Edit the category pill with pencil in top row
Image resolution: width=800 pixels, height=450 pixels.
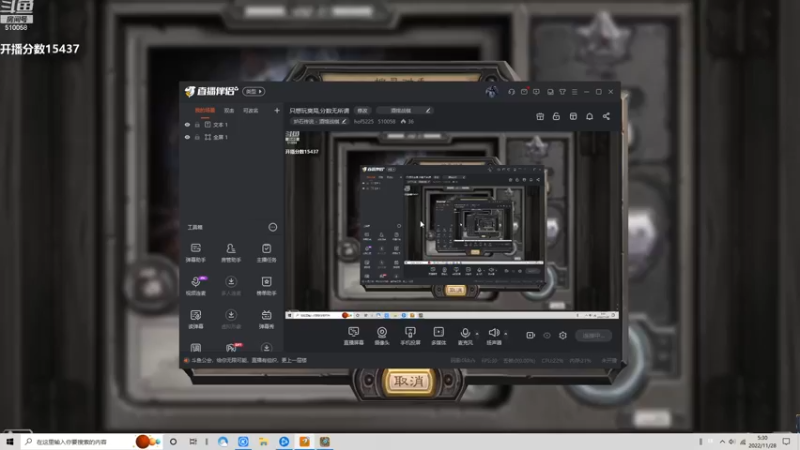(405, 110)
